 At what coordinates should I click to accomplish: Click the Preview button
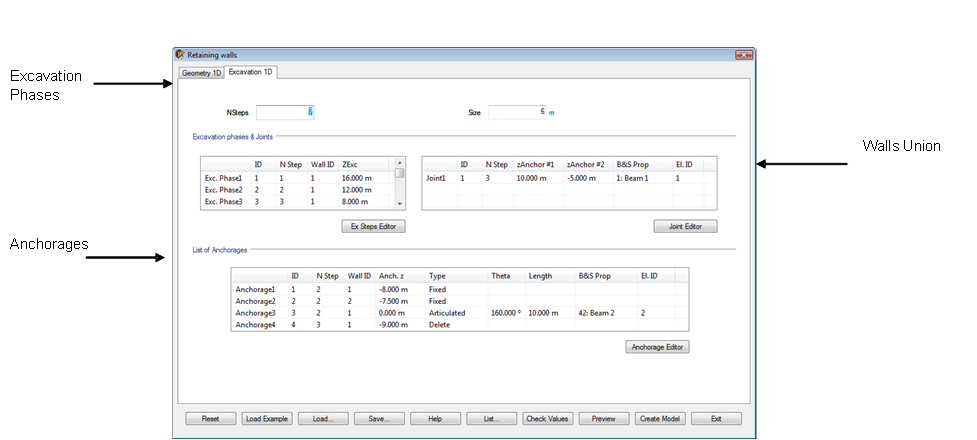click(604, 419)
